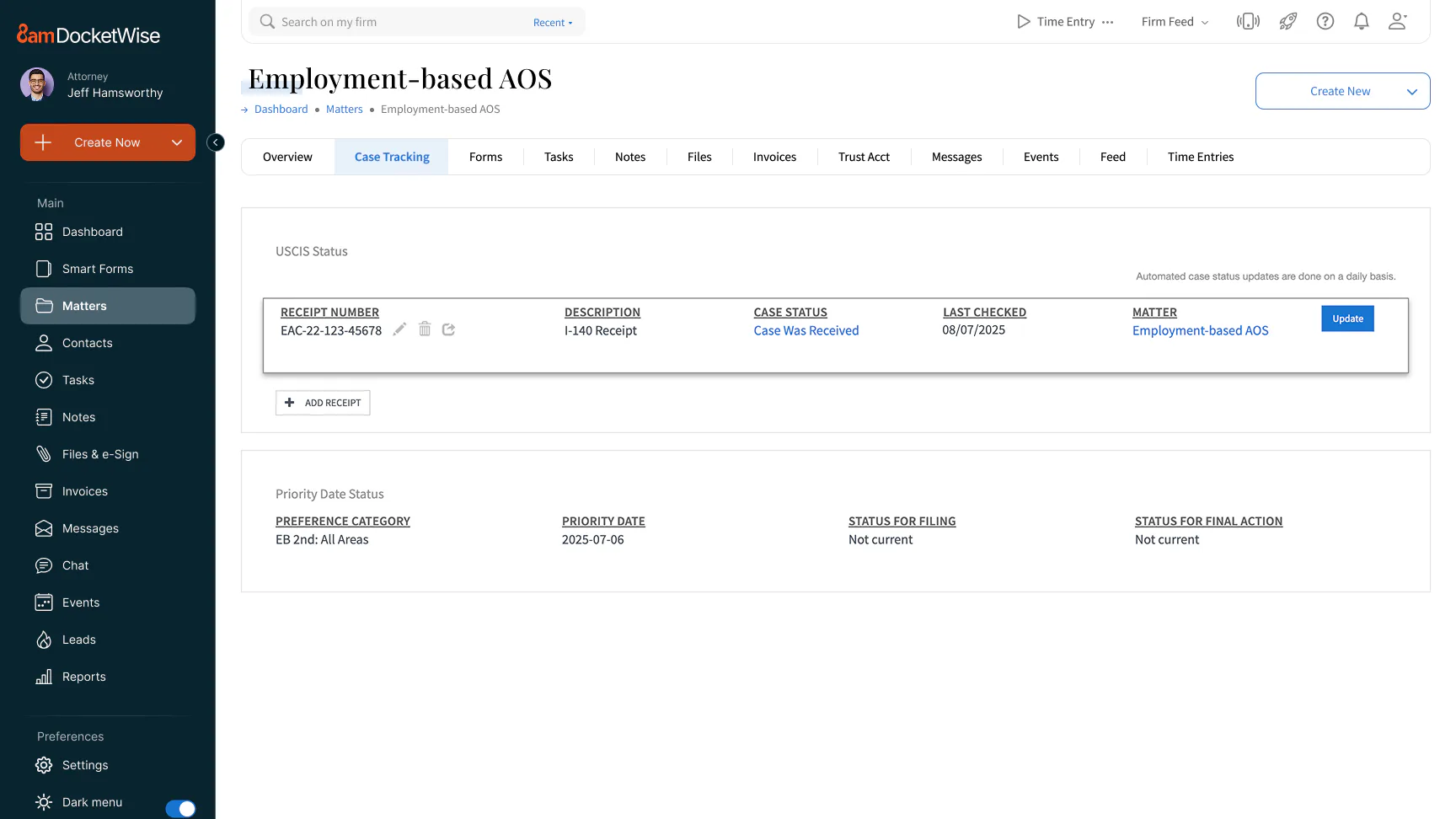This screenshot has width=1456, height=819.
Task: Expand the Create Now dropdown arrow
Action: [177, 142]
